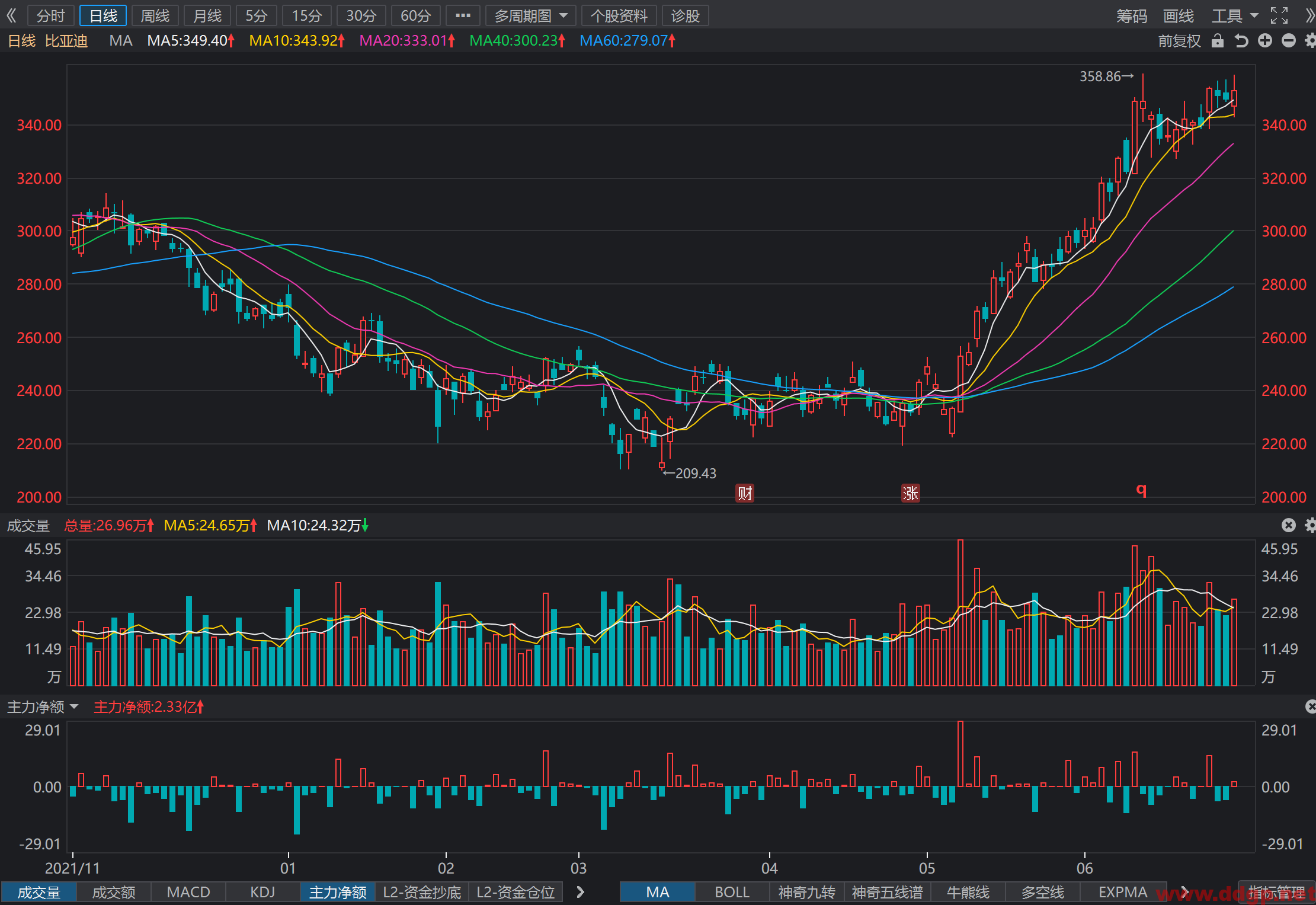Click 主力净额:2.33亿 value label

click(x=149, y=706)
